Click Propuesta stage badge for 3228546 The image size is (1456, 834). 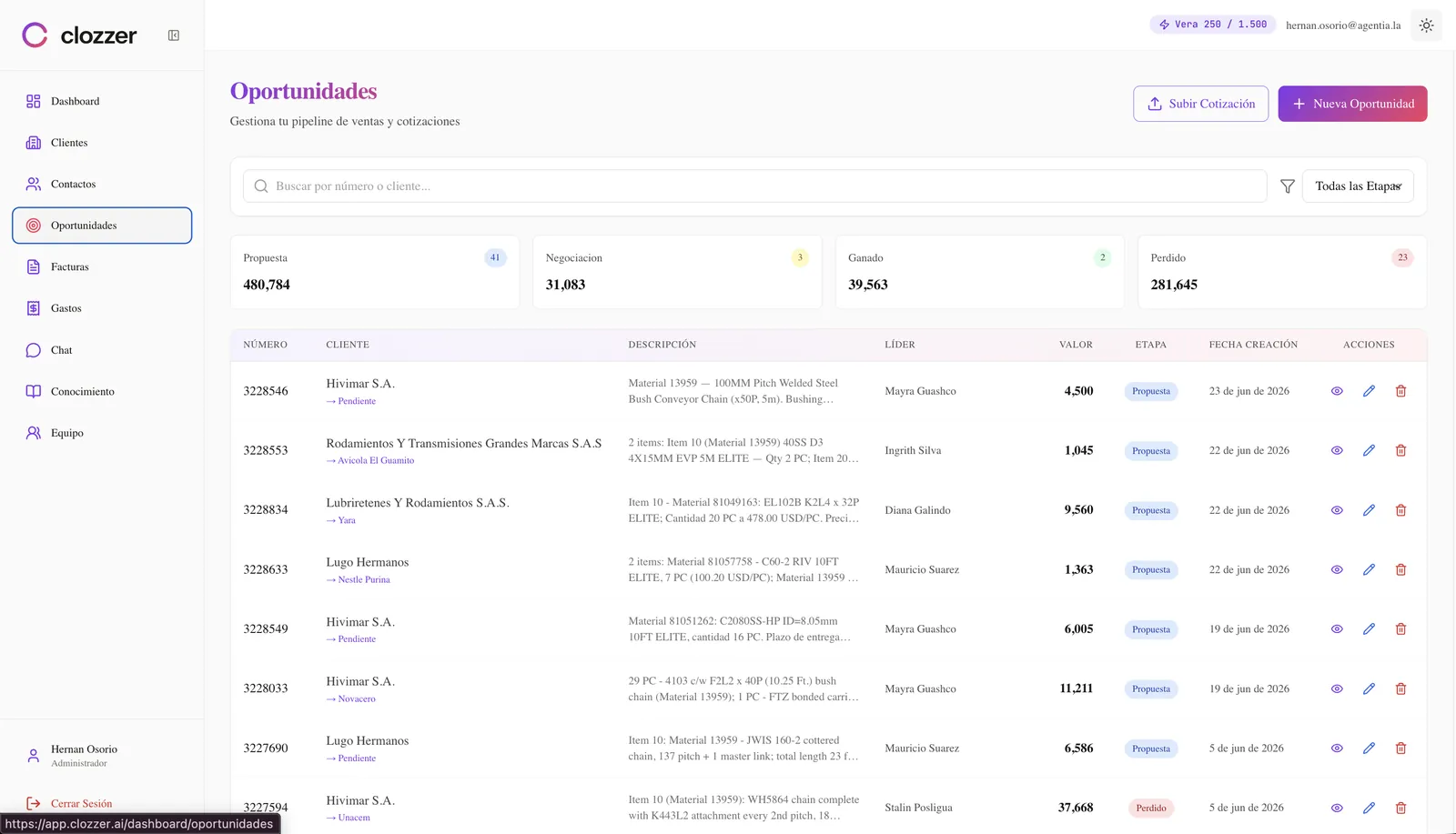pos(1151,391)
